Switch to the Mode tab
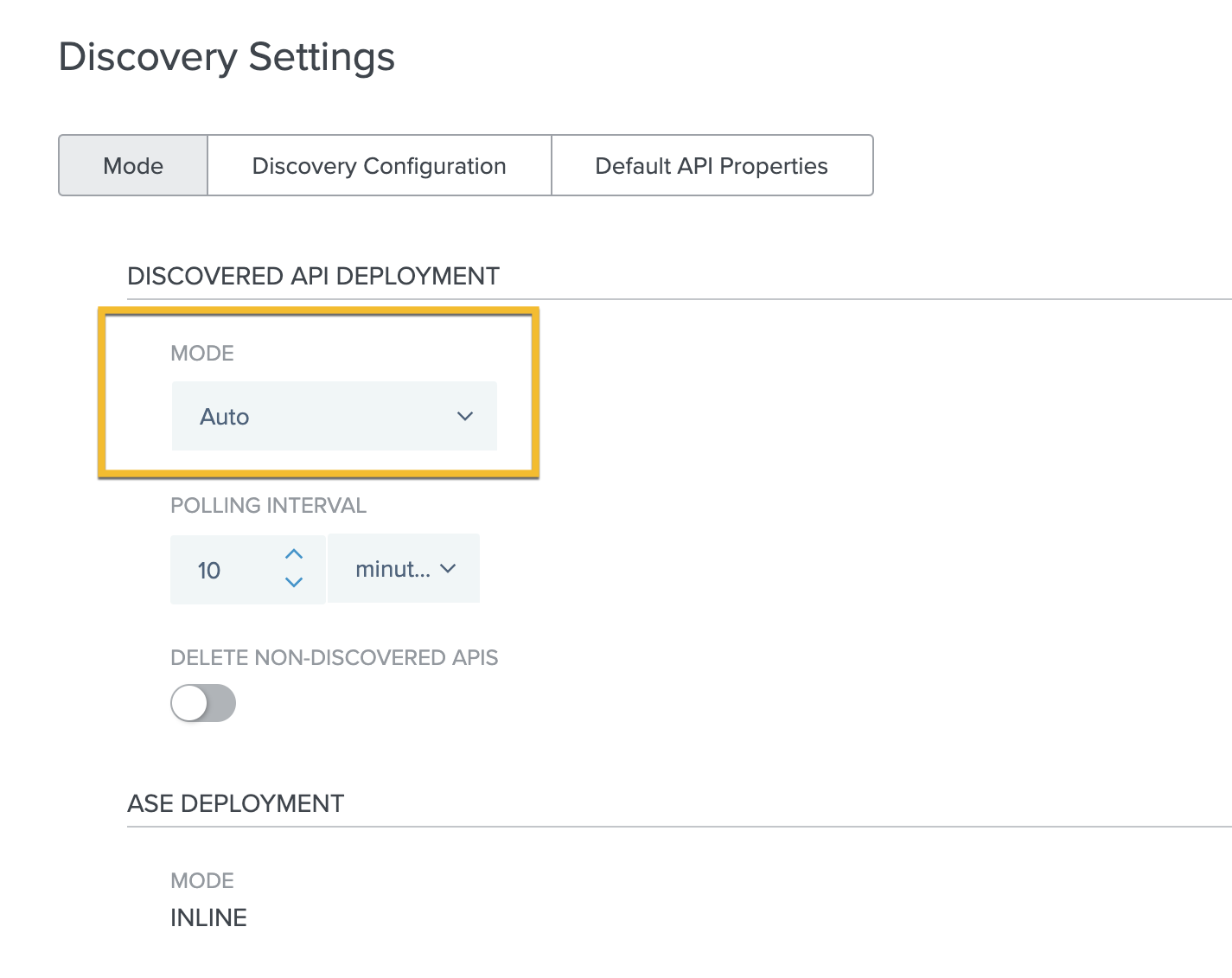The height and width of the screenshot is (978, 1232). tap(133, 166)
